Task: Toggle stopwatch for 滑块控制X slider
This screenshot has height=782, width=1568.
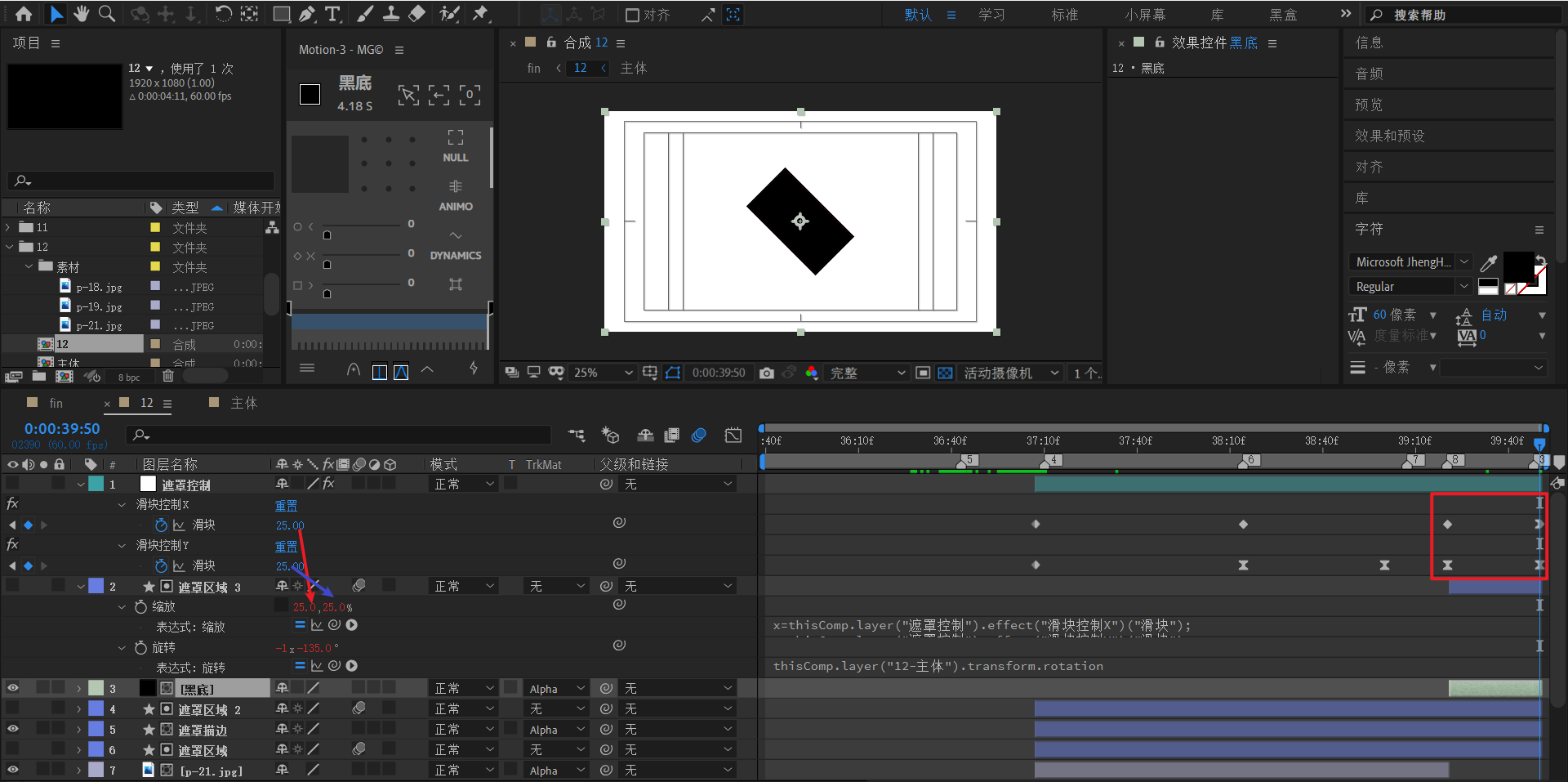Action: click(x=161, y=525)
